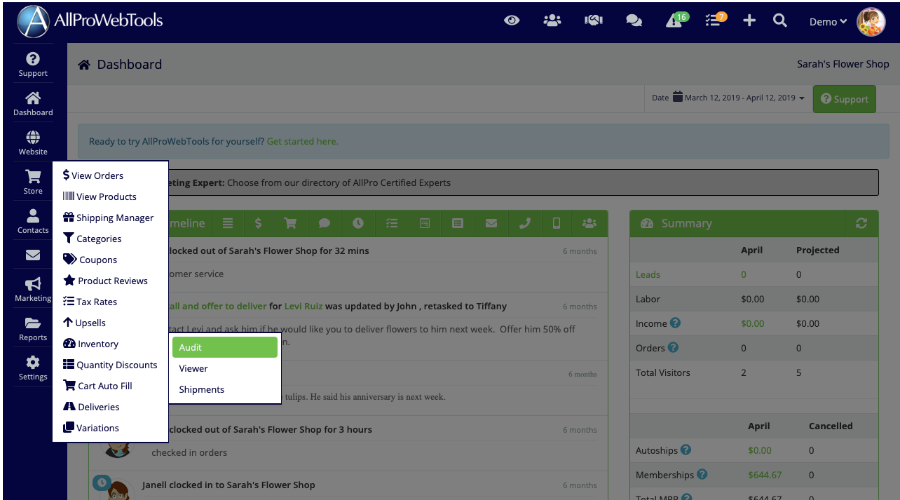Open Settings gear in left sidebar
The image size is (900, 500).
coord(33,368)
